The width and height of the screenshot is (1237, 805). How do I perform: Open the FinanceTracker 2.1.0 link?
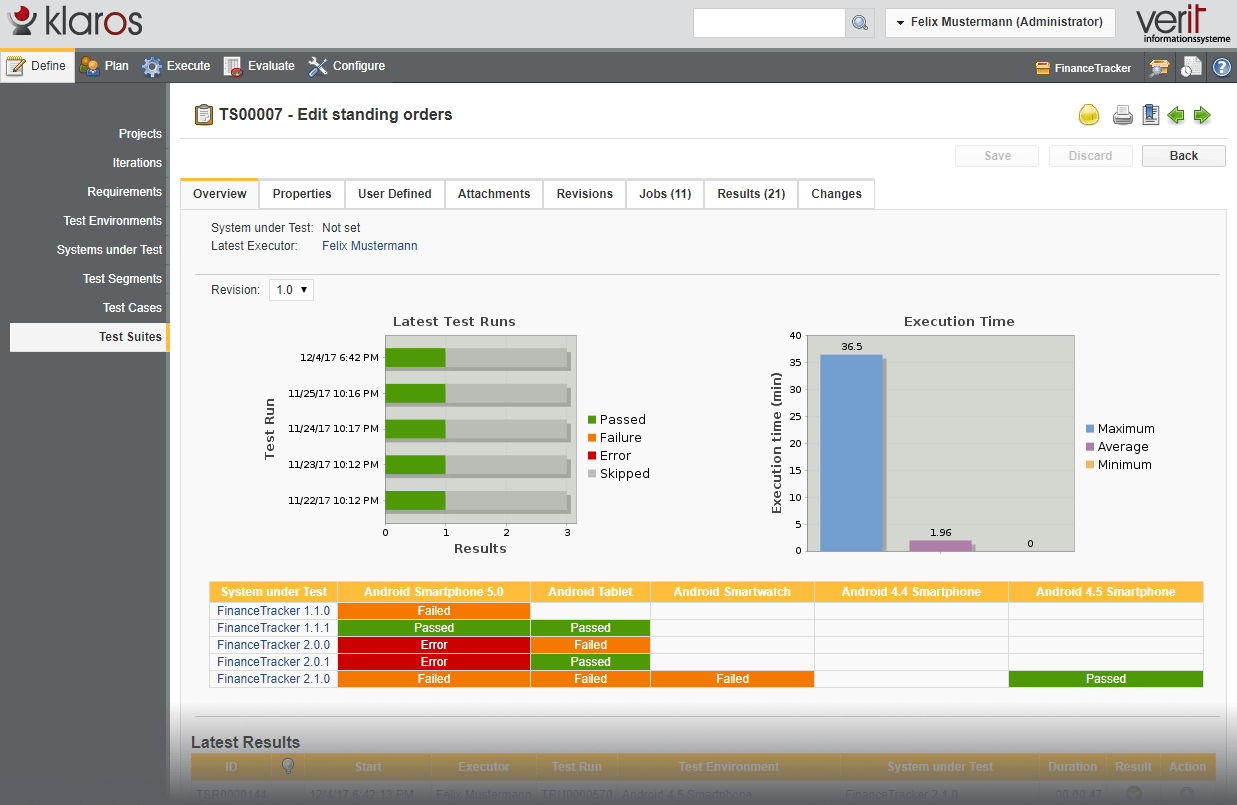click(x=273, y=679)
